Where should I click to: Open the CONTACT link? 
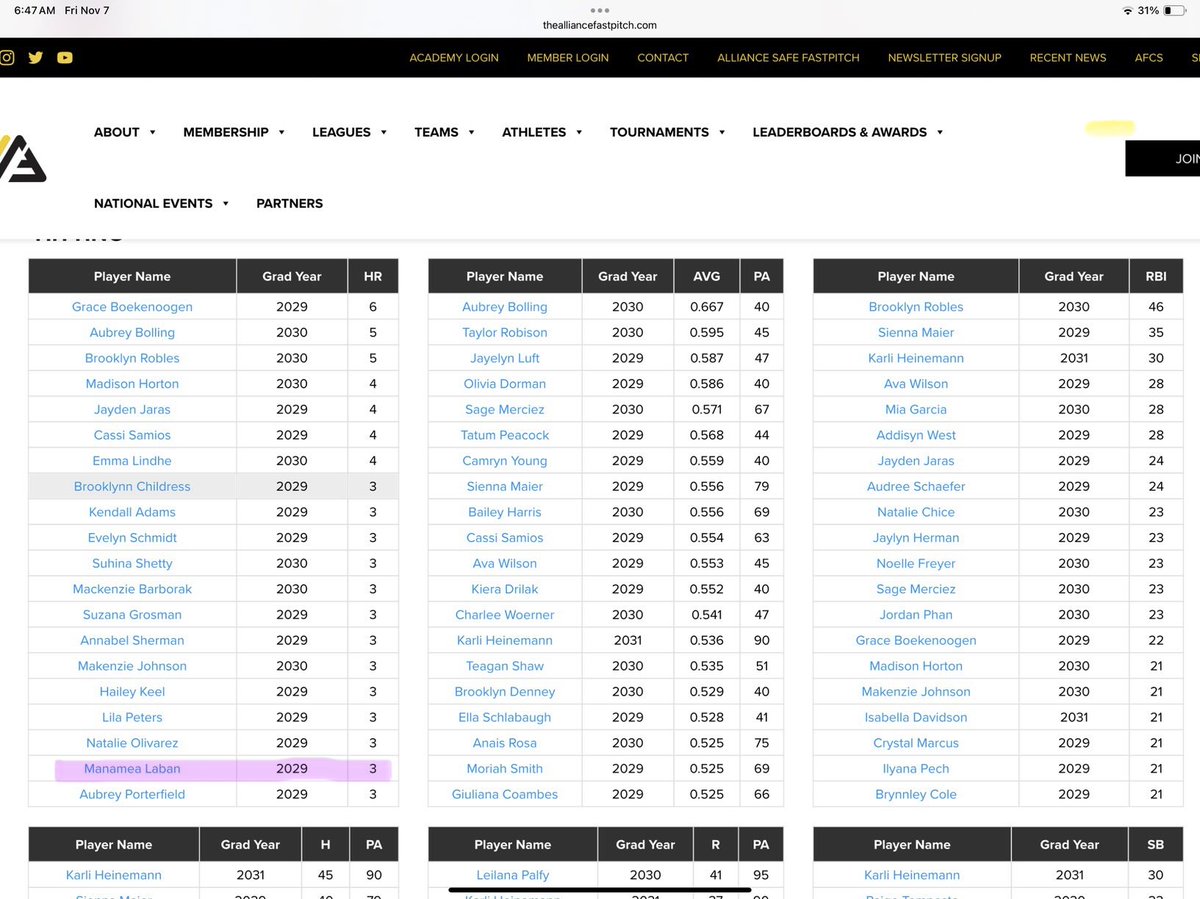pos(663,58)
